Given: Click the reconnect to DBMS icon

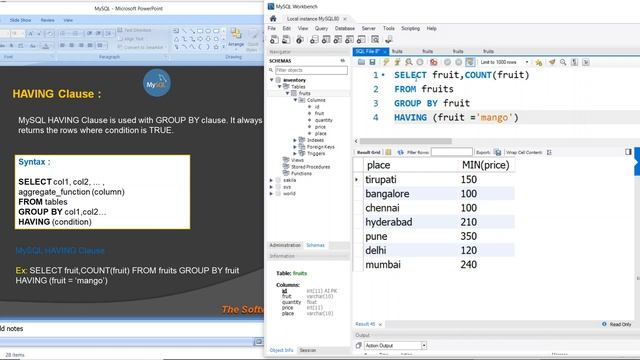Looking at the screenshot, I should click(389, 40).
